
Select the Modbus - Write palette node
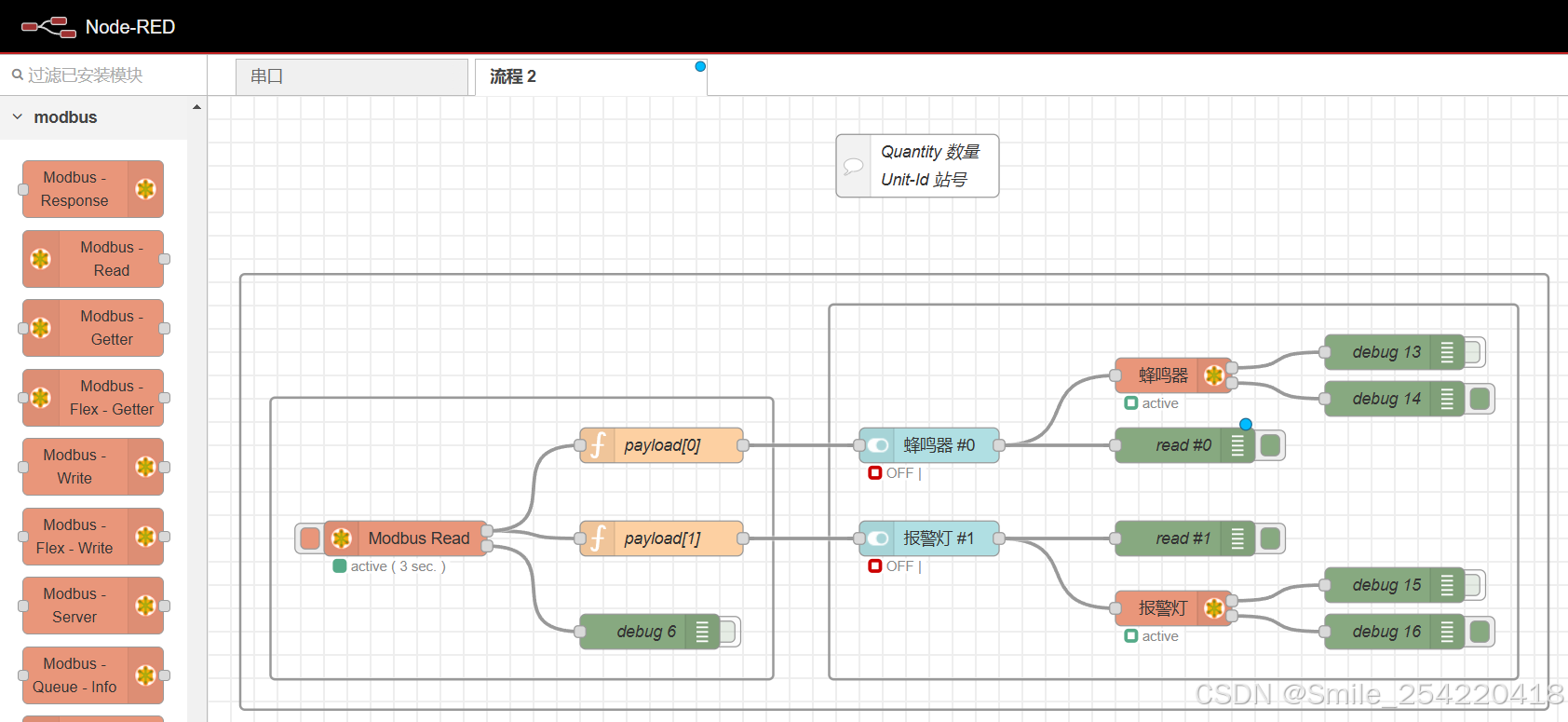[x=93, y=467]
